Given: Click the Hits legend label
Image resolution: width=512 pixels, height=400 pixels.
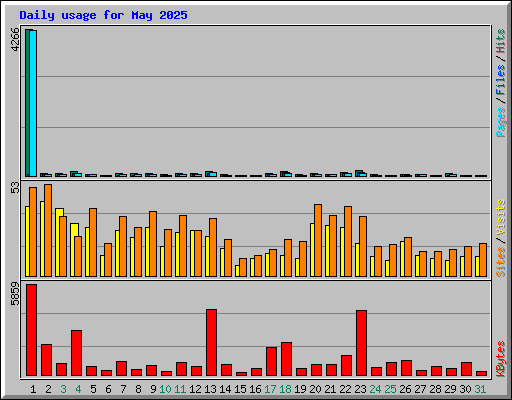Looking at the screenshot, I should click(501, 41).
